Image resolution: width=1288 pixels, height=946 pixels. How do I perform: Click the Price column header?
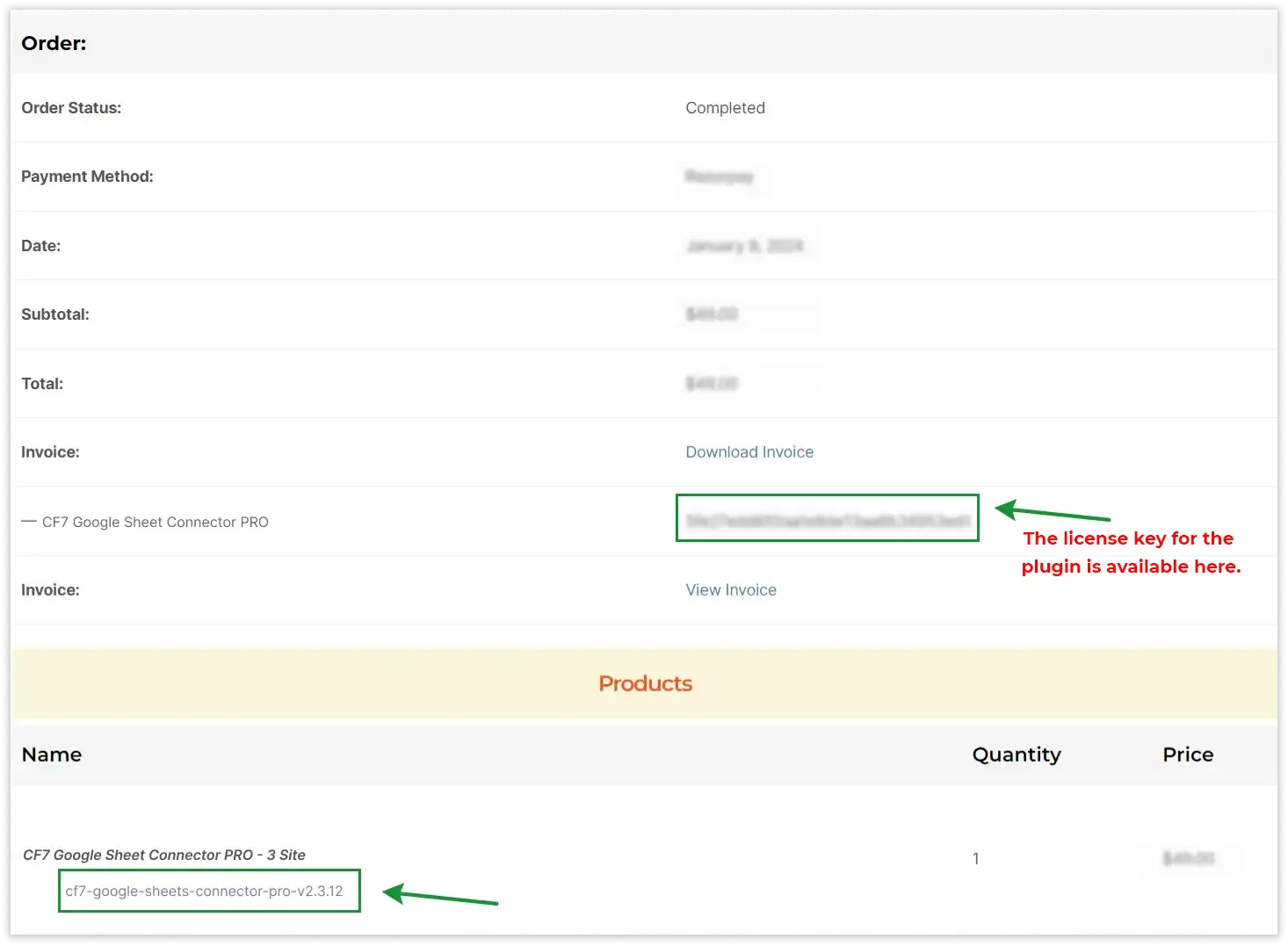tap(1188, 755)
